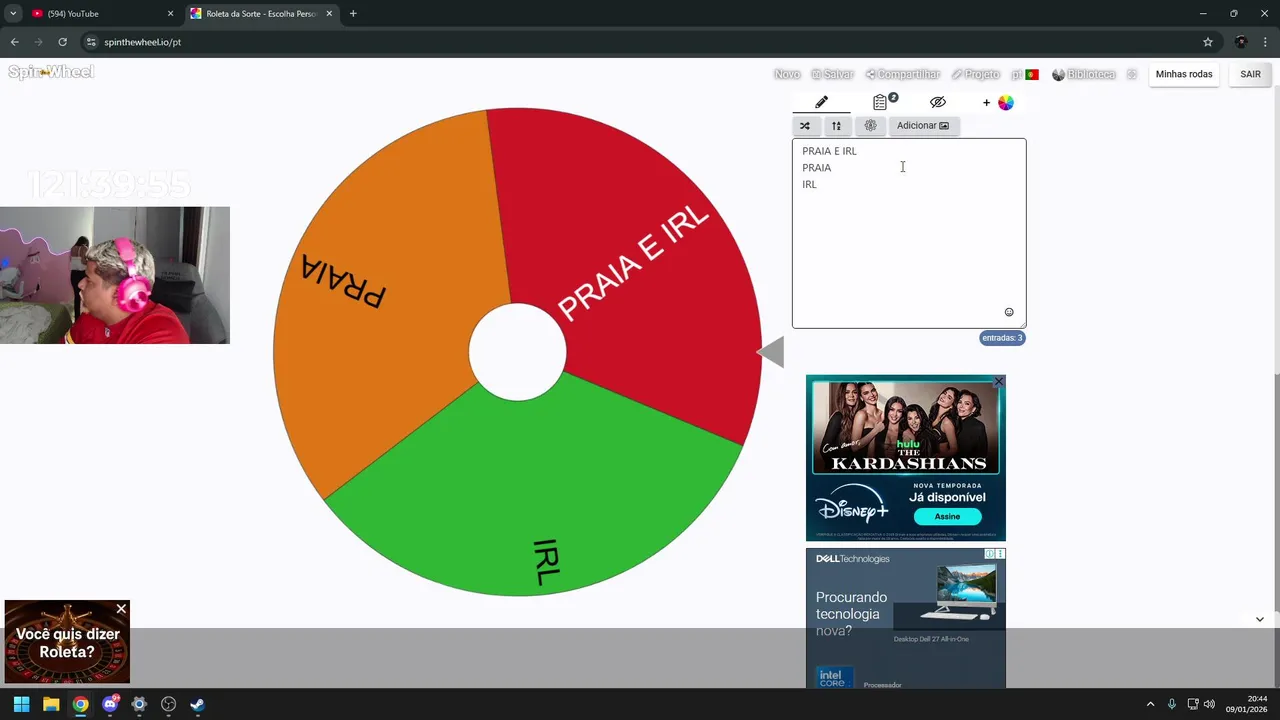The height and width of the screenshot is (720, 1280).
Task: Click Salvar to save the wheel
Action: [832, 74]
